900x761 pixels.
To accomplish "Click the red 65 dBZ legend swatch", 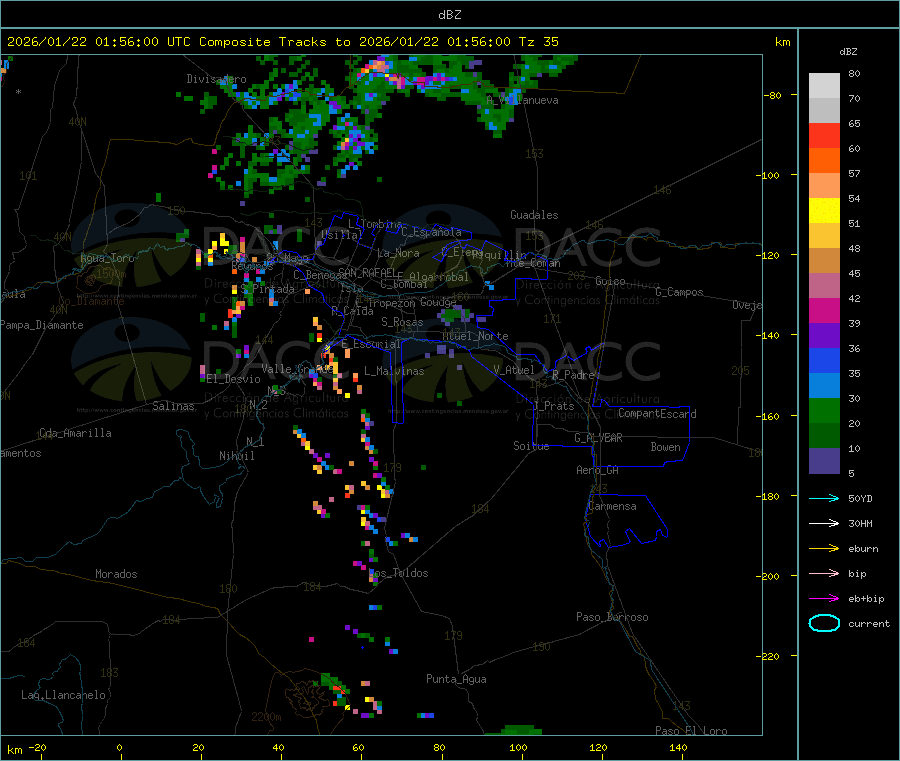I will [x=824, y=136].
